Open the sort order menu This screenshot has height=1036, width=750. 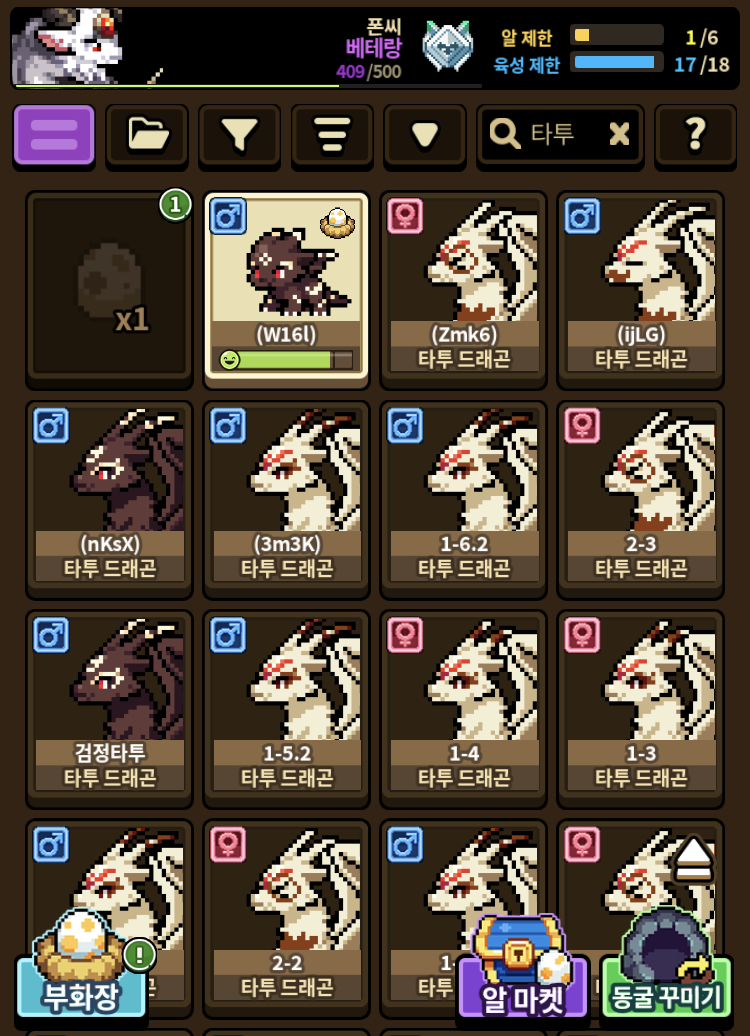(332, 135)
